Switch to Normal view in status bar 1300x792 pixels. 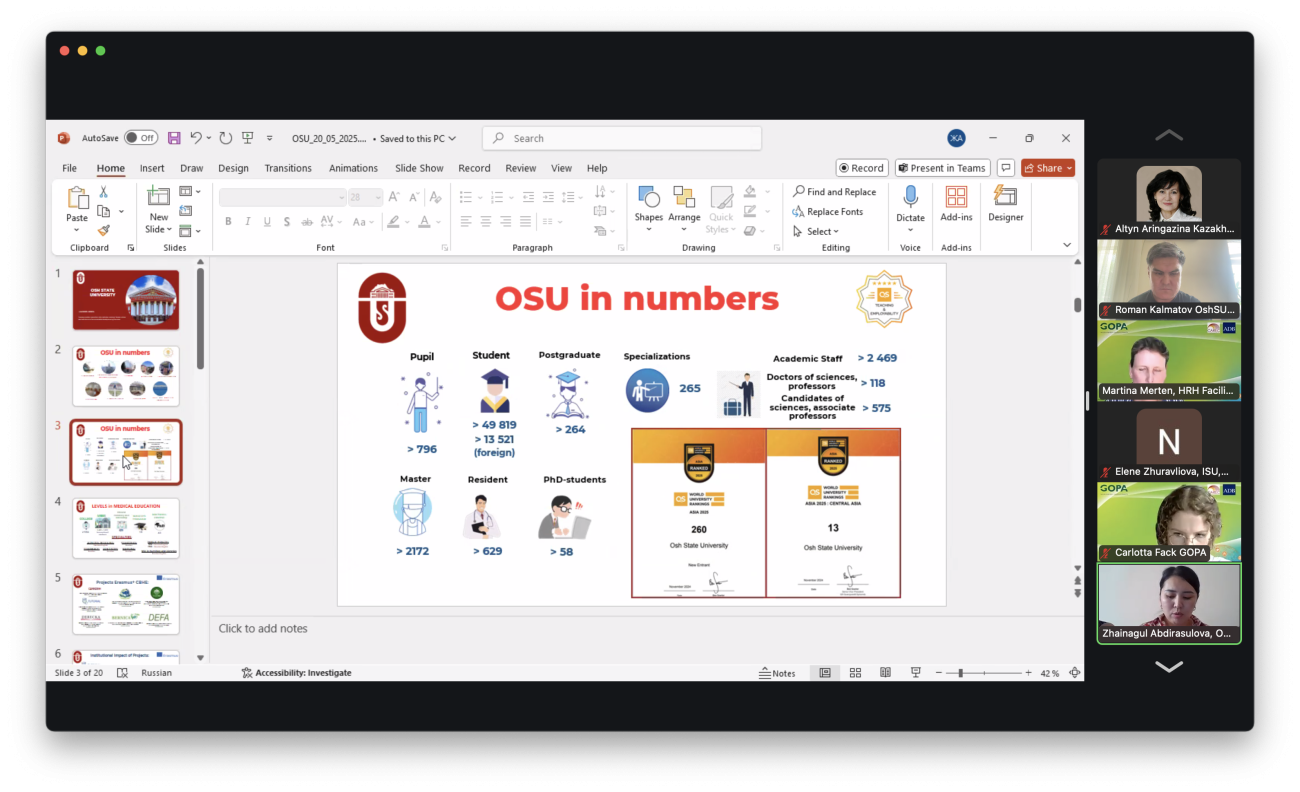coord(825,673)
